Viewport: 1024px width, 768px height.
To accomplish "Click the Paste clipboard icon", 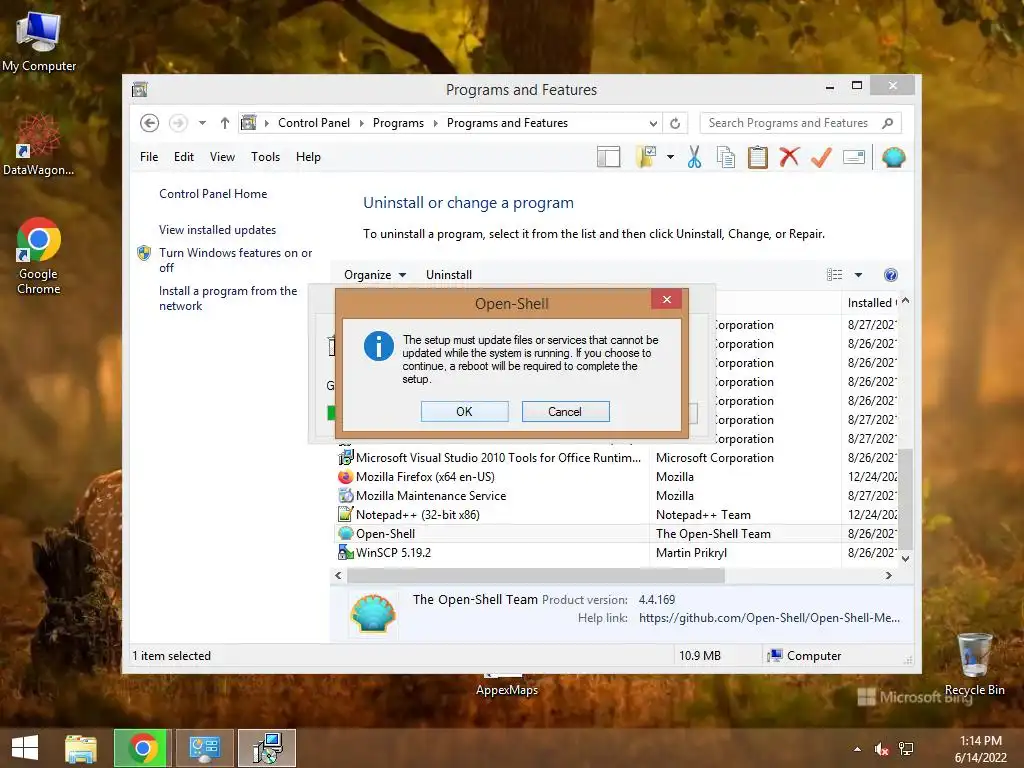I will (x=758, y=157).
